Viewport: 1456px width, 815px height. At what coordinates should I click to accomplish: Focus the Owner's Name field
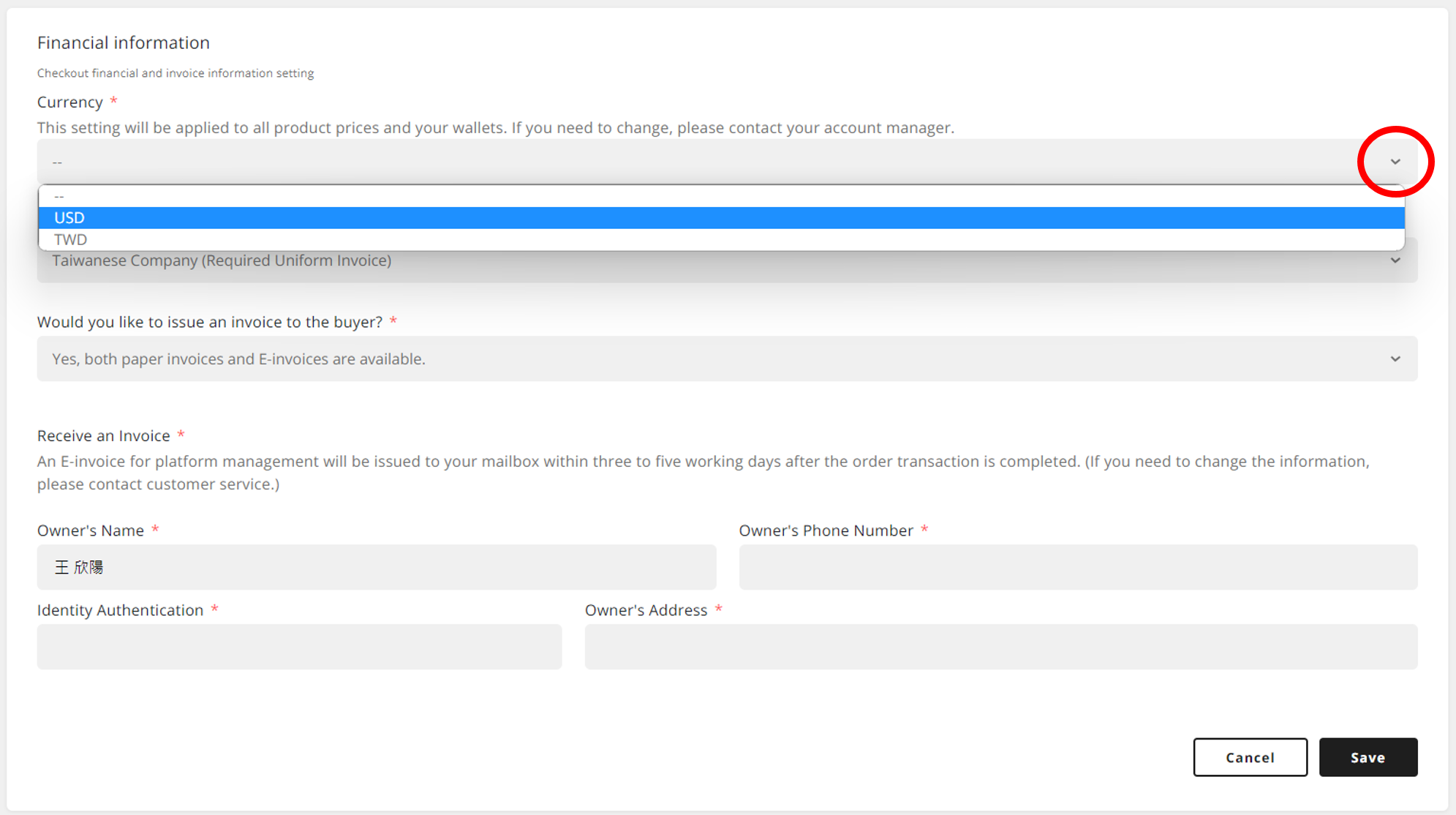[376, 568]
